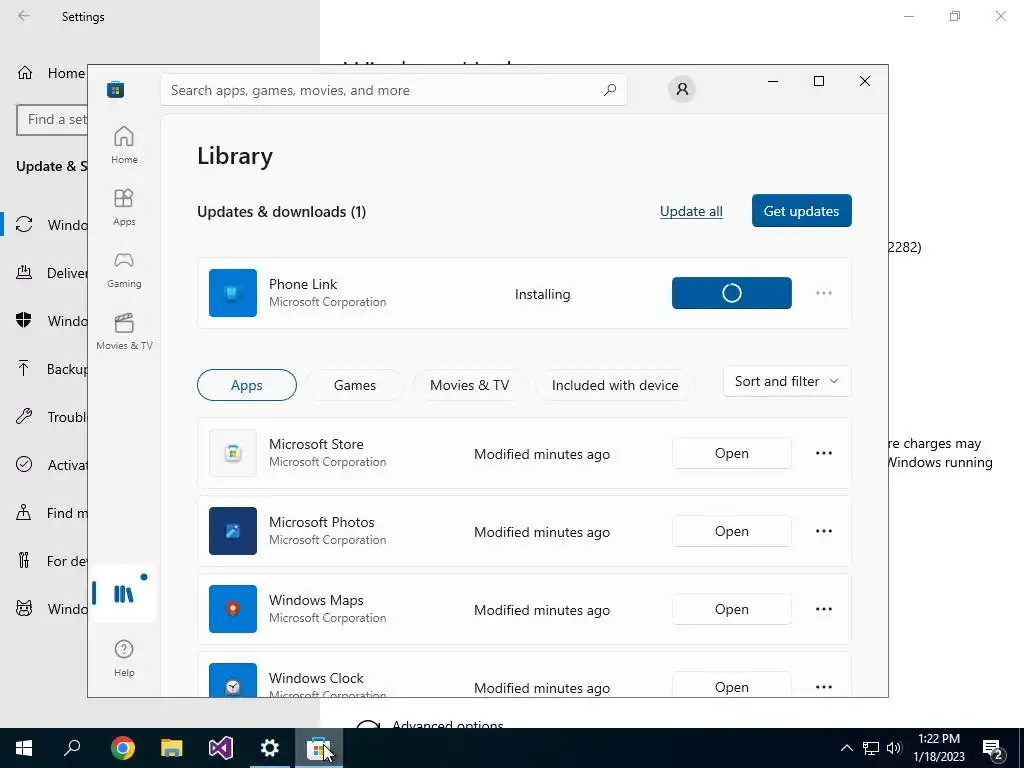This screenshot has height=768, width=1024.
Task: Click the Microsoft Photos app icon
Action: [x=232, y=531]
